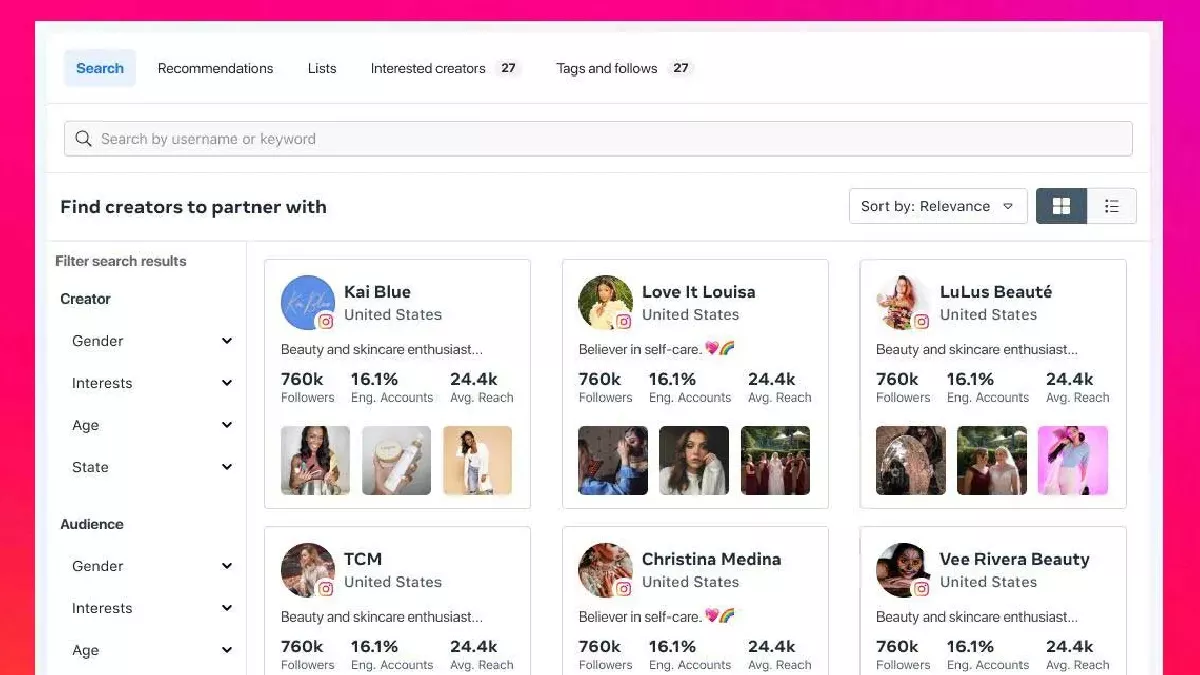This screenshot has width=1200, height=675.
Task: Click the "Find creators to partner with" heading
Action: coord(194,207)
